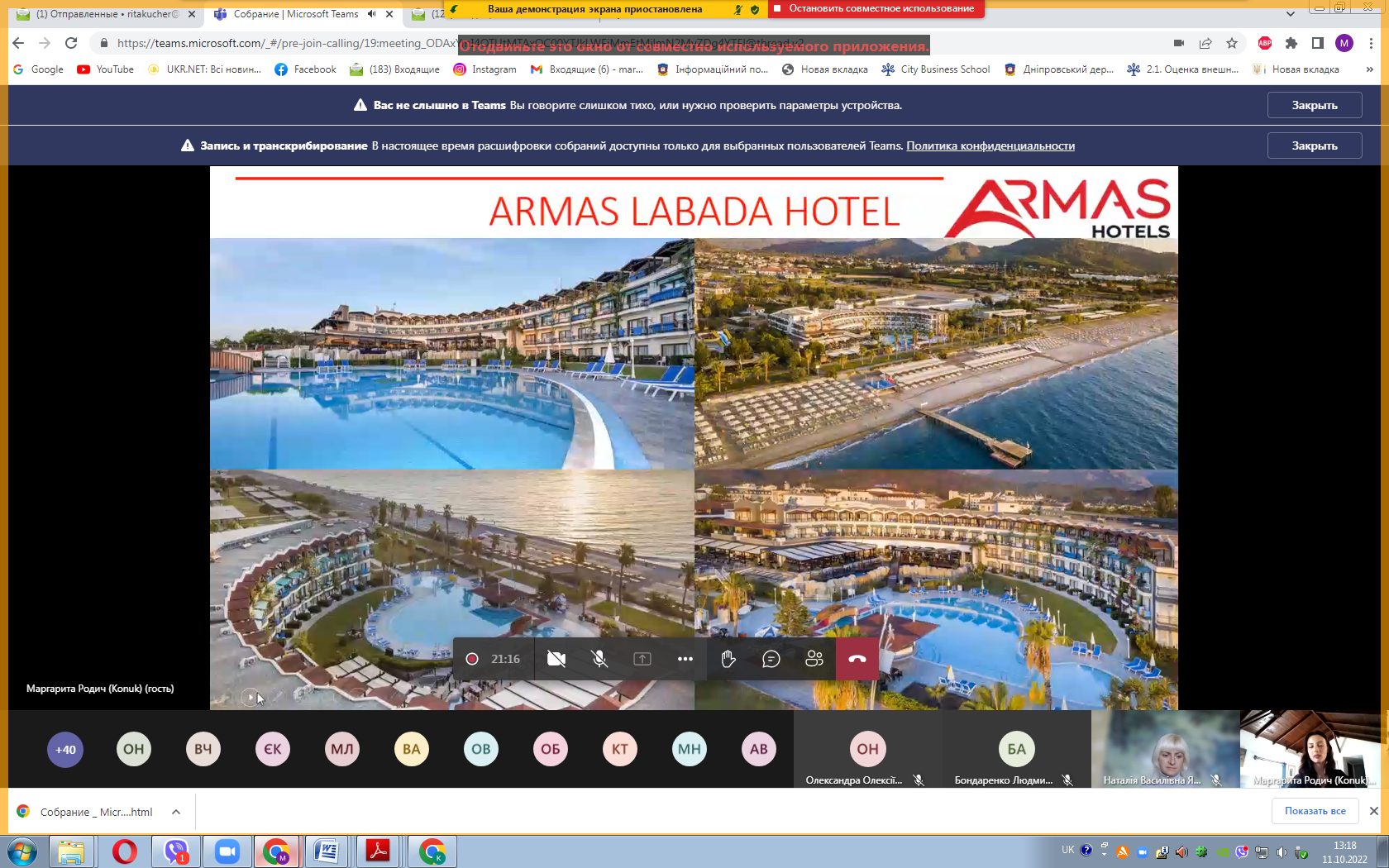Open the Windows Start menu

click(x=22, y=851)
